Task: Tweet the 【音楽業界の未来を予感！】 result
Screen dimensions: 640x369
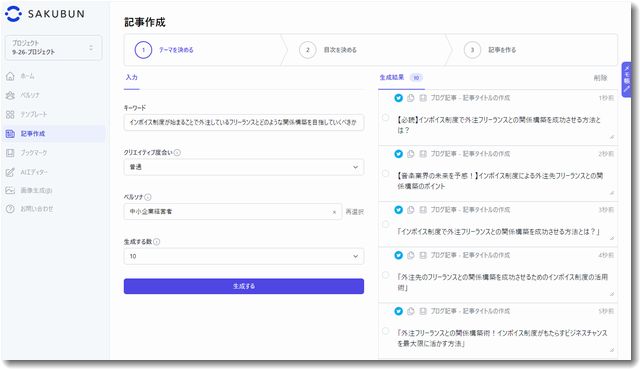Action: (x=398, y=154)
